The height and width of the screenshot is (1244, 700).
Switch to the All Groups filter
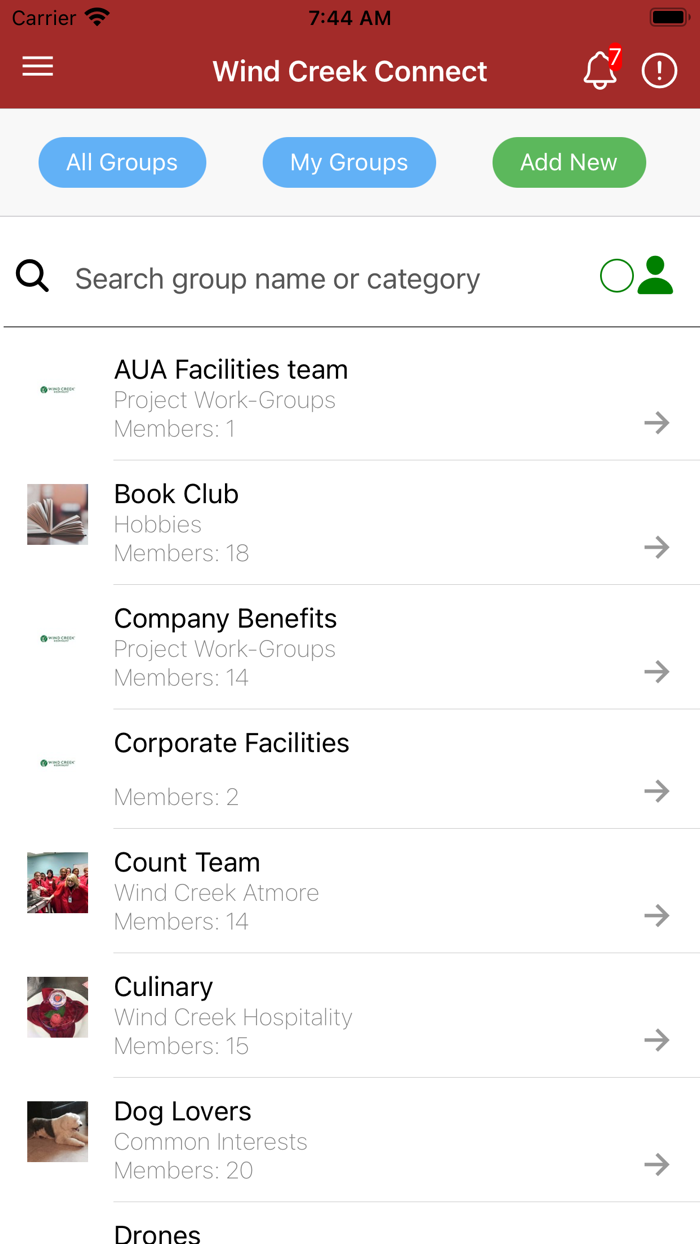[122, 162]
